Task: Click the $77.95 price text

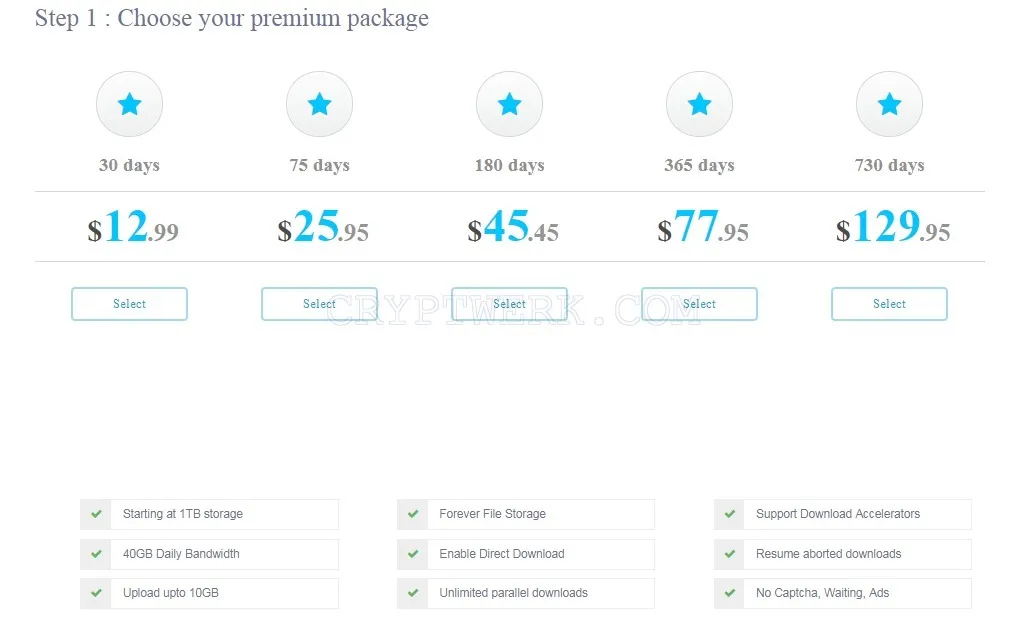Action: (703, 227)
